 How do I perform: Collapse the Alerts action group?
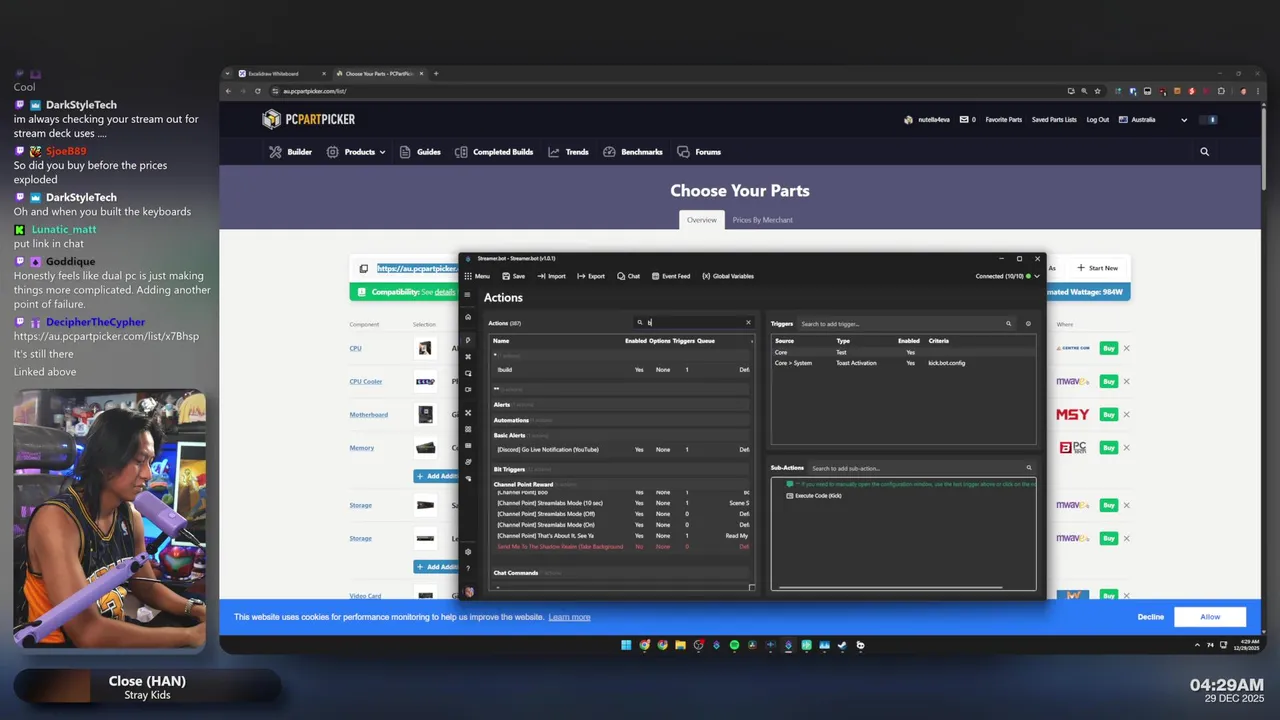click(x=620, y=405)
